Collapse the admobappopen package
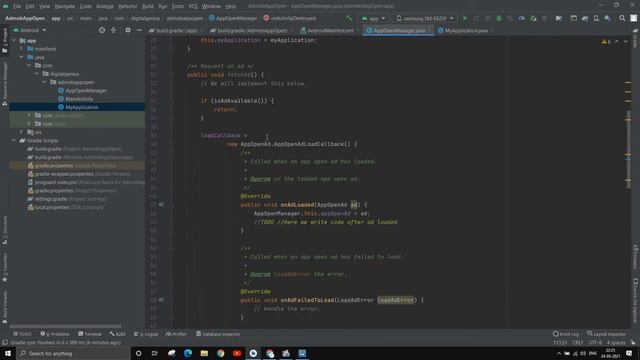This screenshot has height=360, width=640. [44, 82]
